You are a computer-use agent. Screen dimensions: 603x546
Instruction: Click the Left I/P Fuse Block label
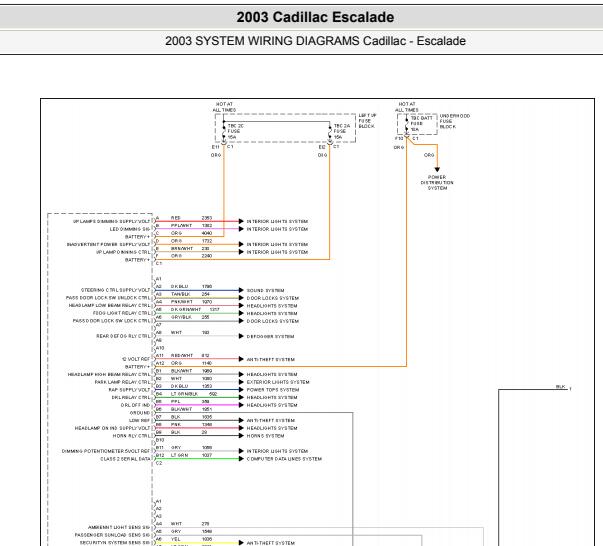click(x=367, y=121)
